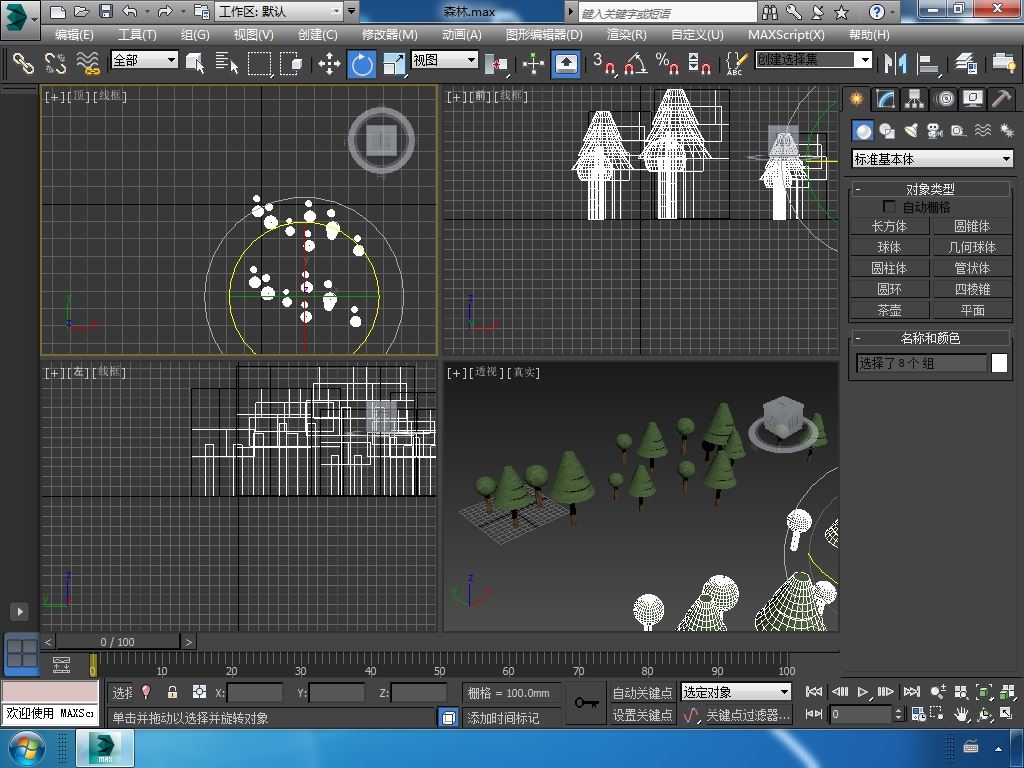Enable the 自动栅格 checkbox
The image size is (1024, 768).
[x=889, y=207]
